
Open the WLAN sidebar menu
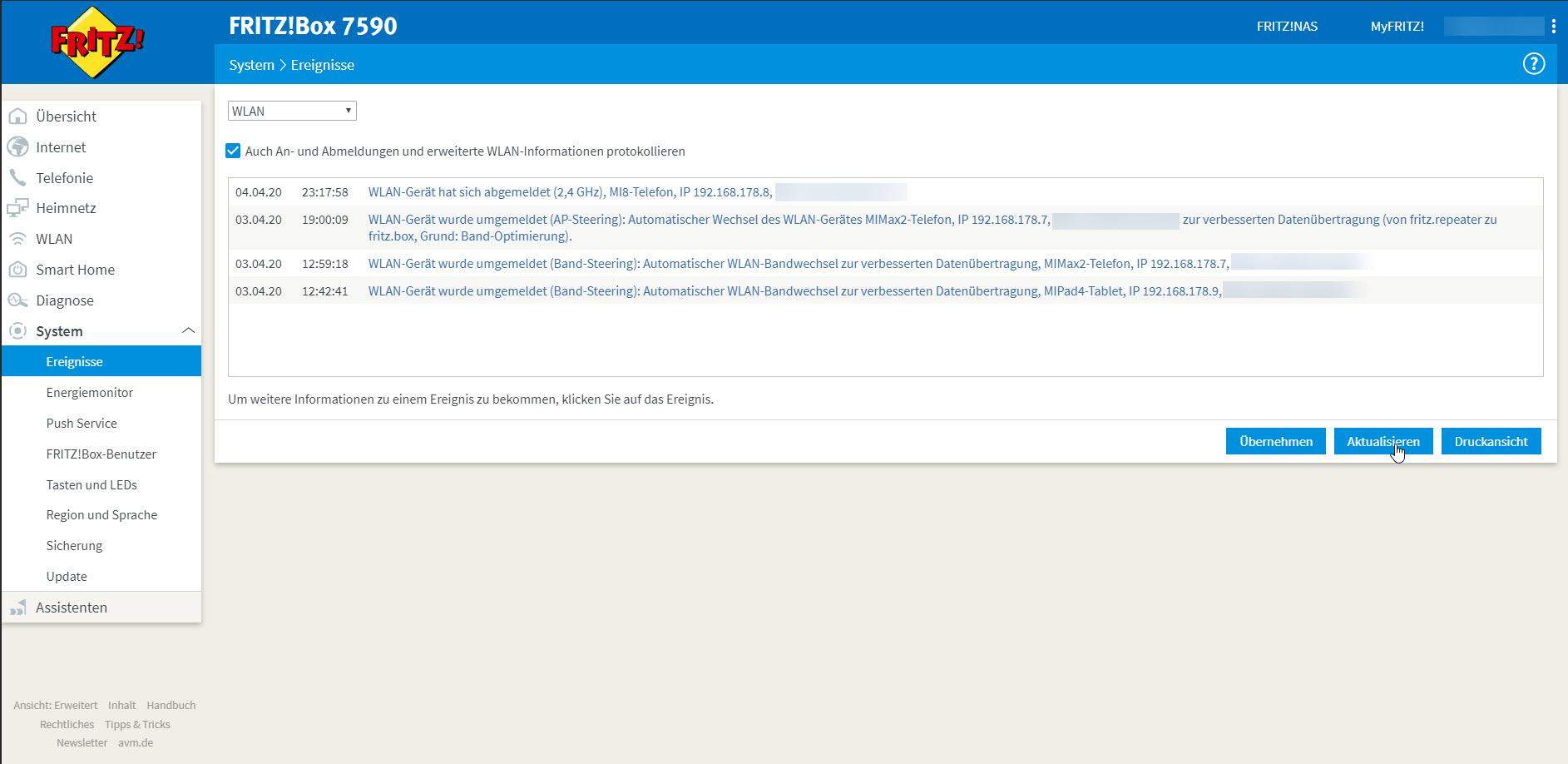coord(54,239)
